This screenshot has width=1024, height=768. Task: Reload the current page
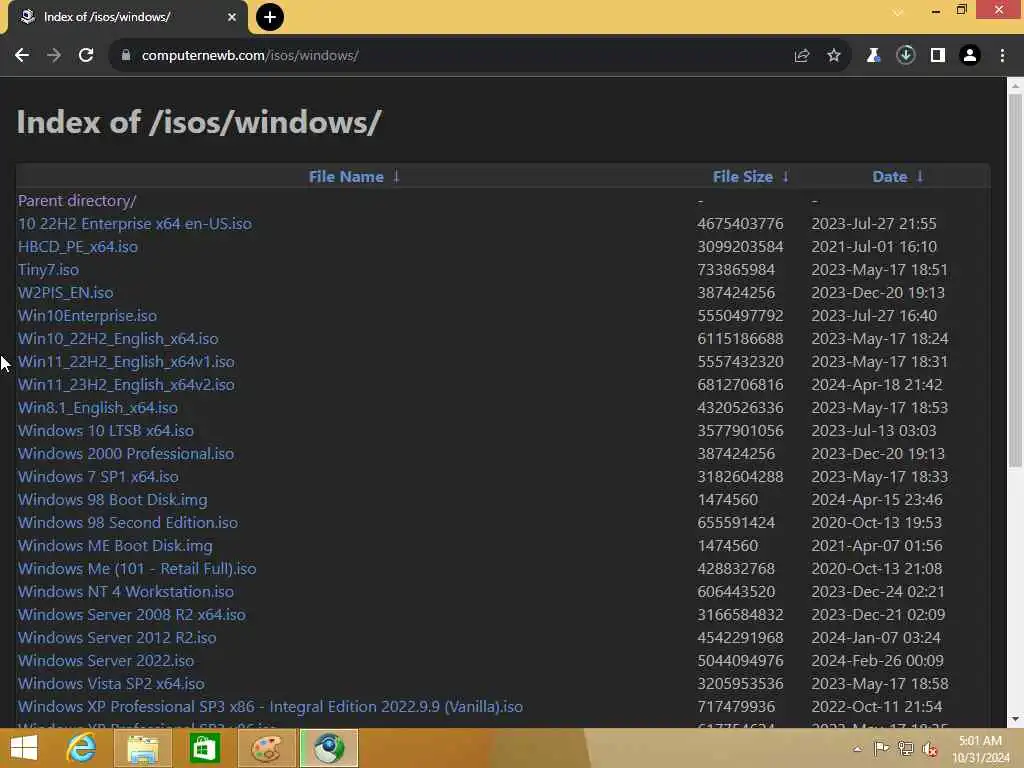coord(86,56)
